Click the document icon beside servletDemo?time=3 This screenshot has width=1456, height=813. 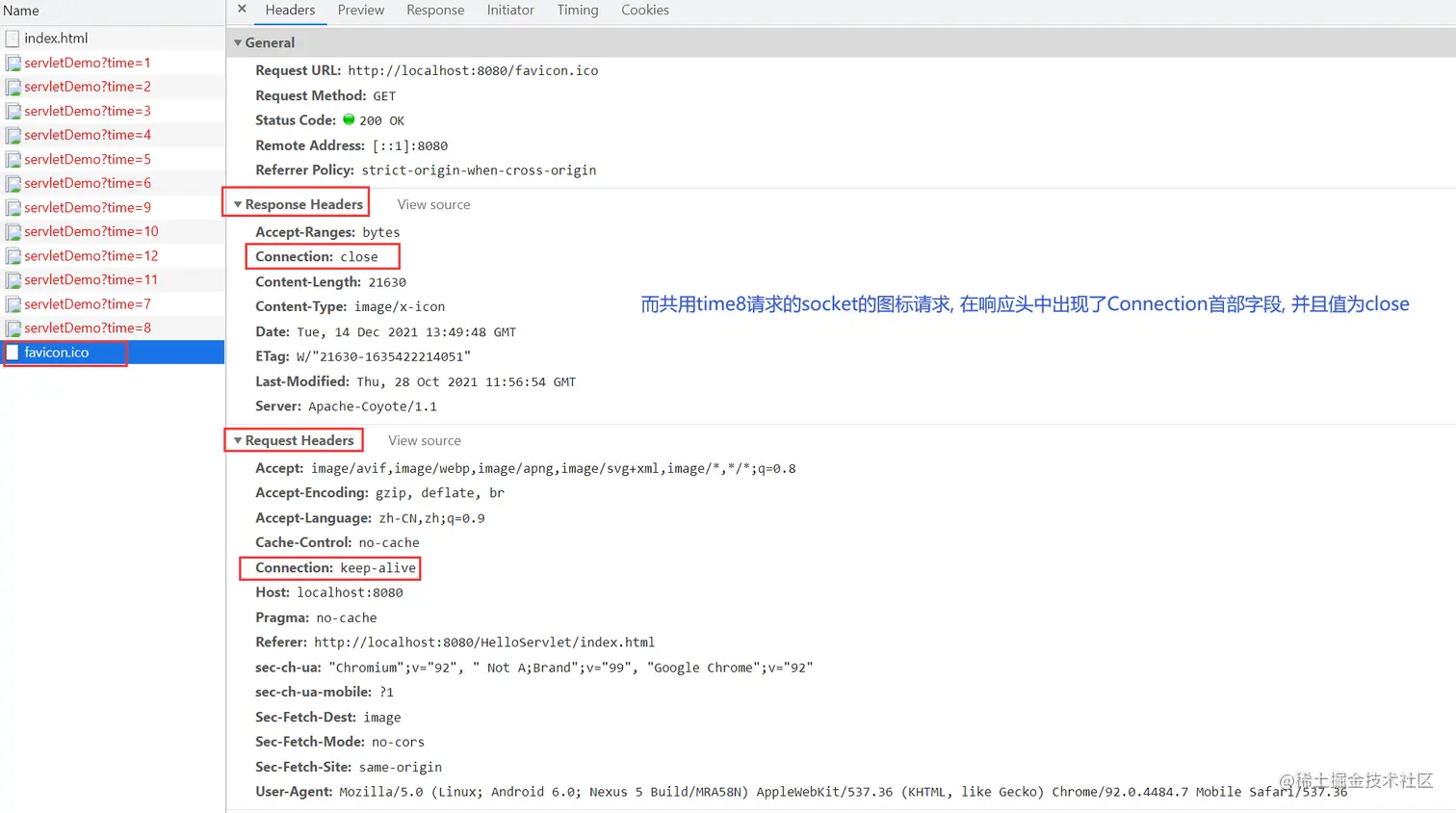(x=13, y=111)
